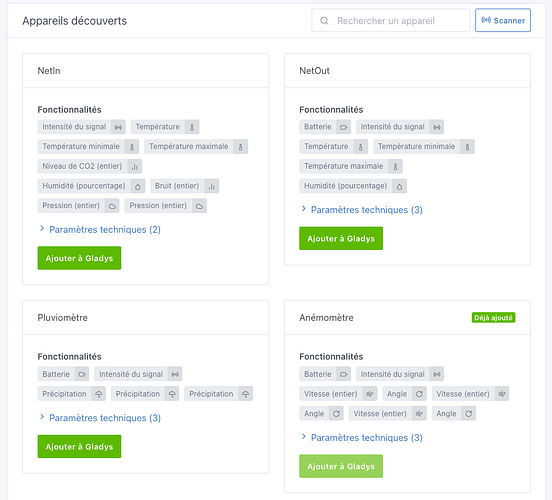
Task: Click the CO2 level chart icon in NetIn
Action: coord(134,167)
